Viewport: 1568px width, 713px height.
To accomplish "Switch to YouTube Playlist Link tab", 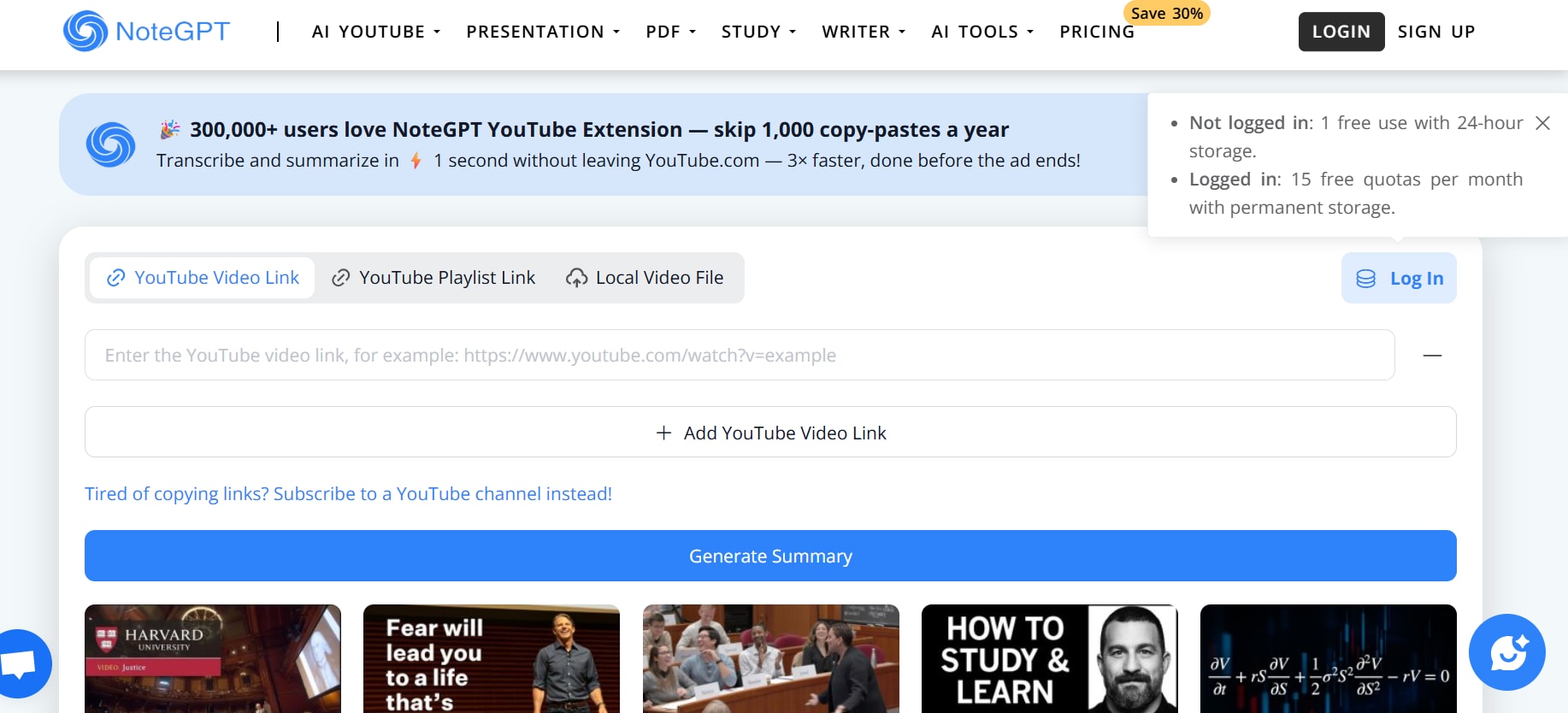I will [433, 278].
